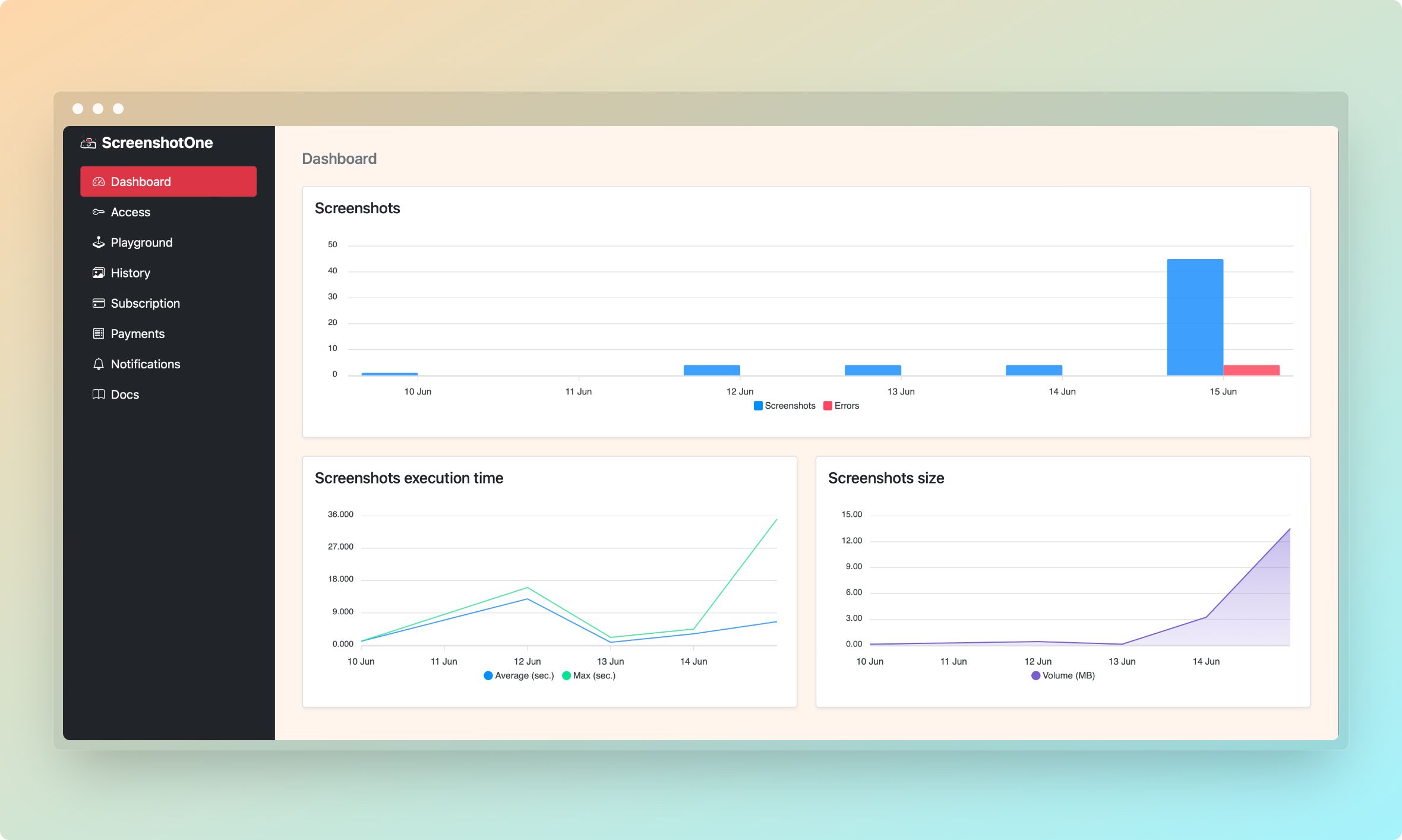Click the Docs book icon

point(99,394)
